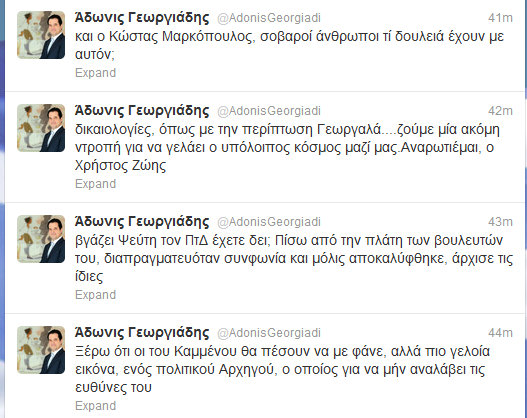Open the @AdonisGeorgiadi handle in the 41m tweet

(x=269, y=18)
